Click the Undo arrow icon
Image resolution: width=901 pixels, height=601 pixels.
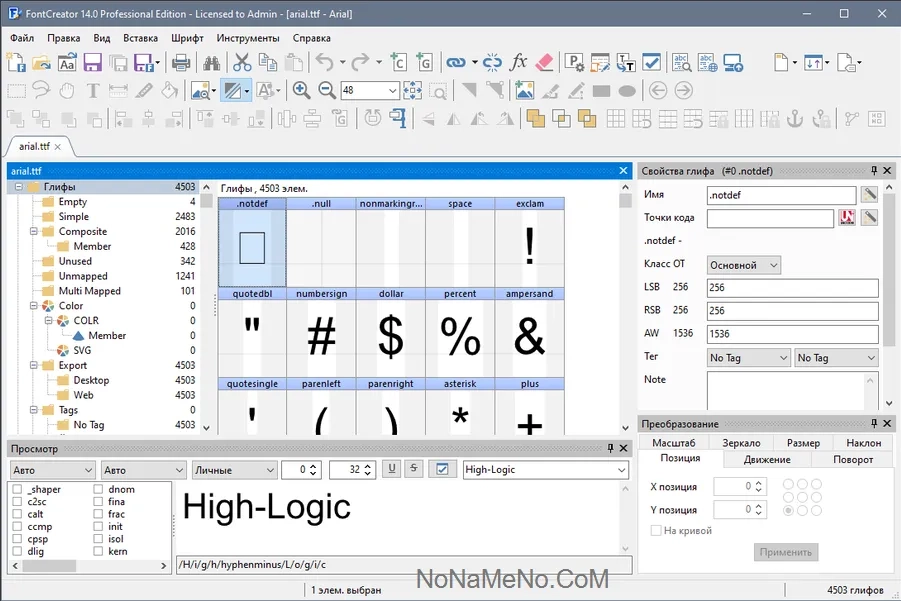[323, 63]
